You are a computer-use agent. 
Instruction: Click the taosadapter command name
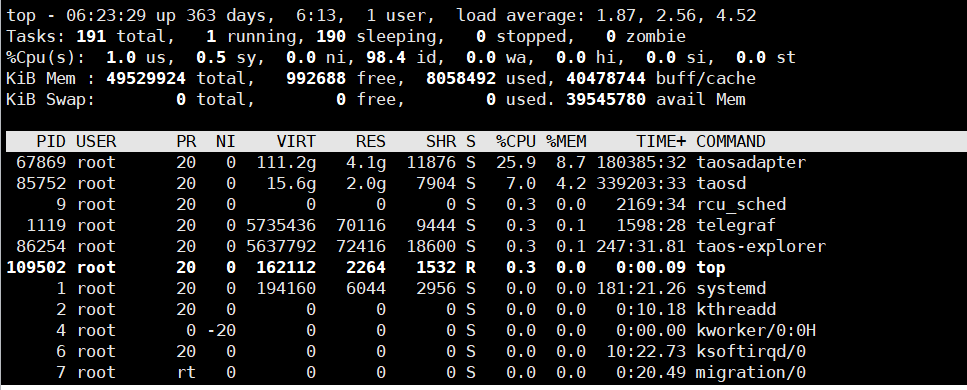(751, 163)
